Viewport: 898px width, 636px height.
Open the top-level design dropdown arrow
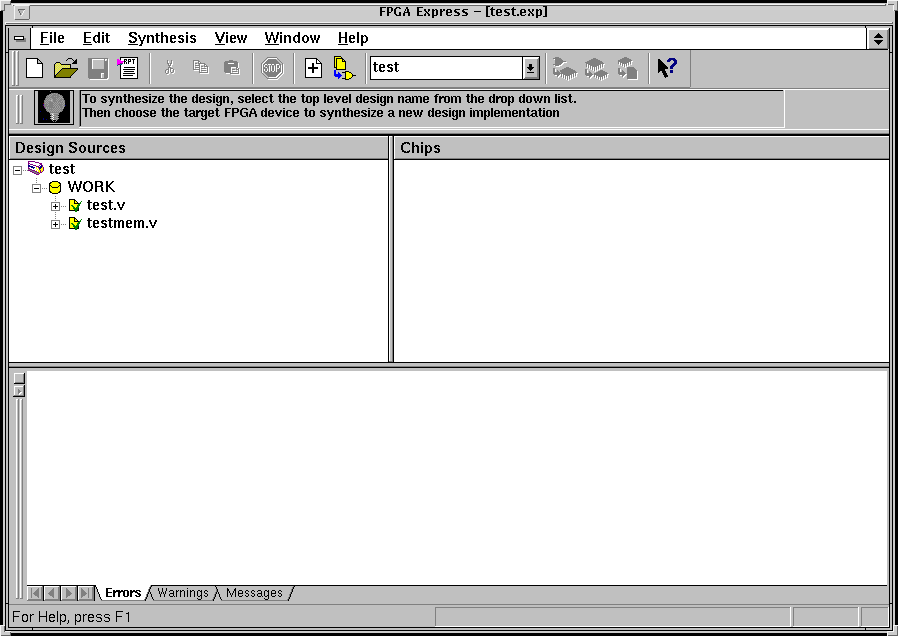coord(530,68)
